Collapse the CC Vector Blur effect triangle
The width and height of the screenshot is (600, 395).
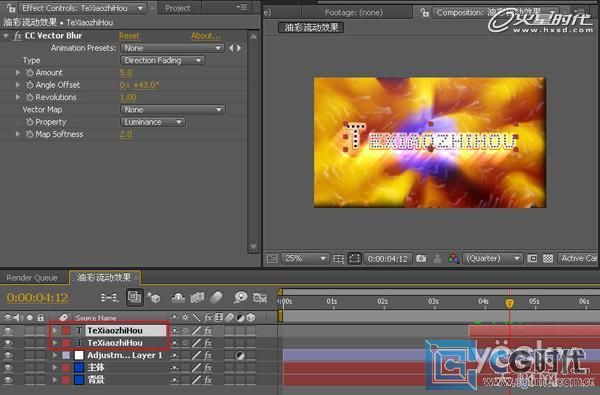(6, 36)
